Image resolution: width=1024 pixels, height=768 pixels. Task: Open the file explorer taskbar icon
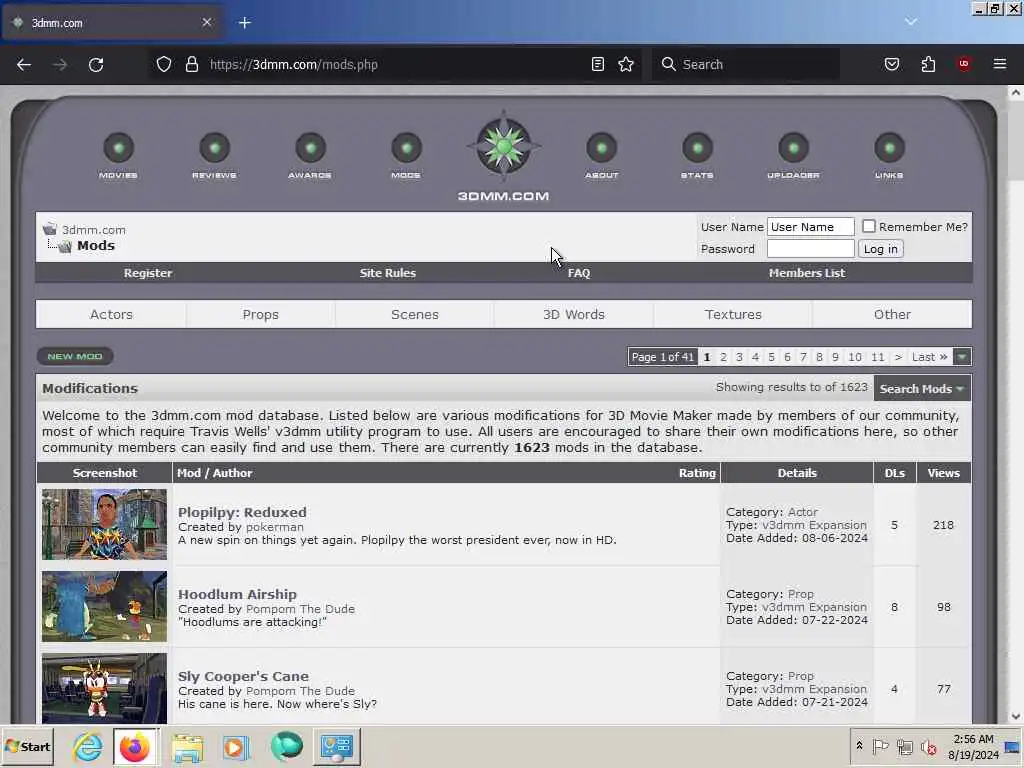click(187, 747)
